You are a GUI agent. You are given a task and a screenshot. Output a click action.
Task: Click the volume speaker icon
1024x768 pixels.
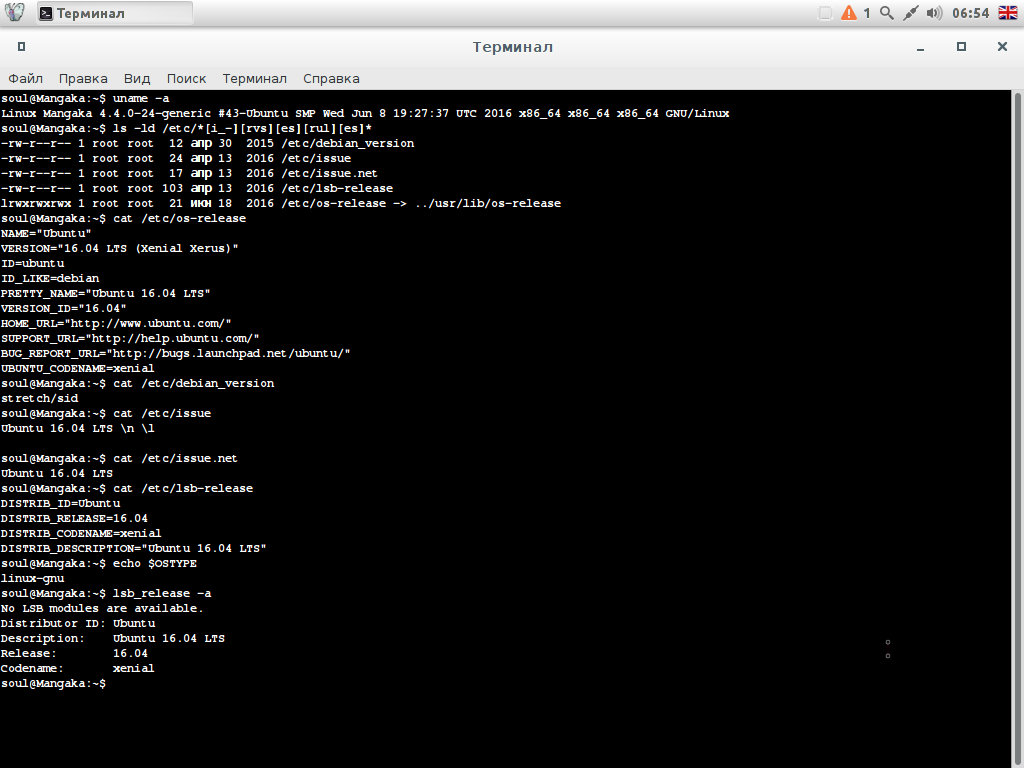[x=935, y=13]
